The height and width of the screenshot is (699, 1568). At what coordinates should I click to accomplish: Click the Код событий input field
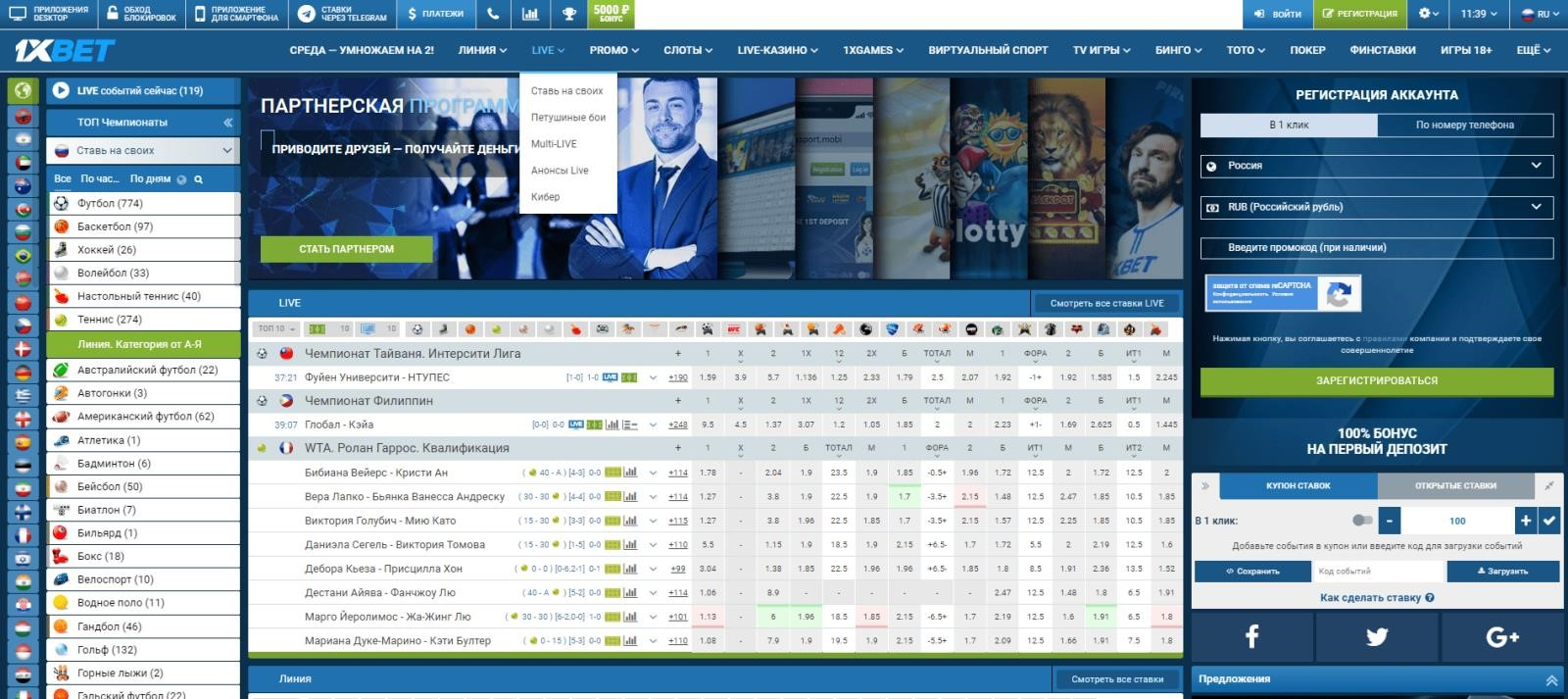(x=1378, y=571)
